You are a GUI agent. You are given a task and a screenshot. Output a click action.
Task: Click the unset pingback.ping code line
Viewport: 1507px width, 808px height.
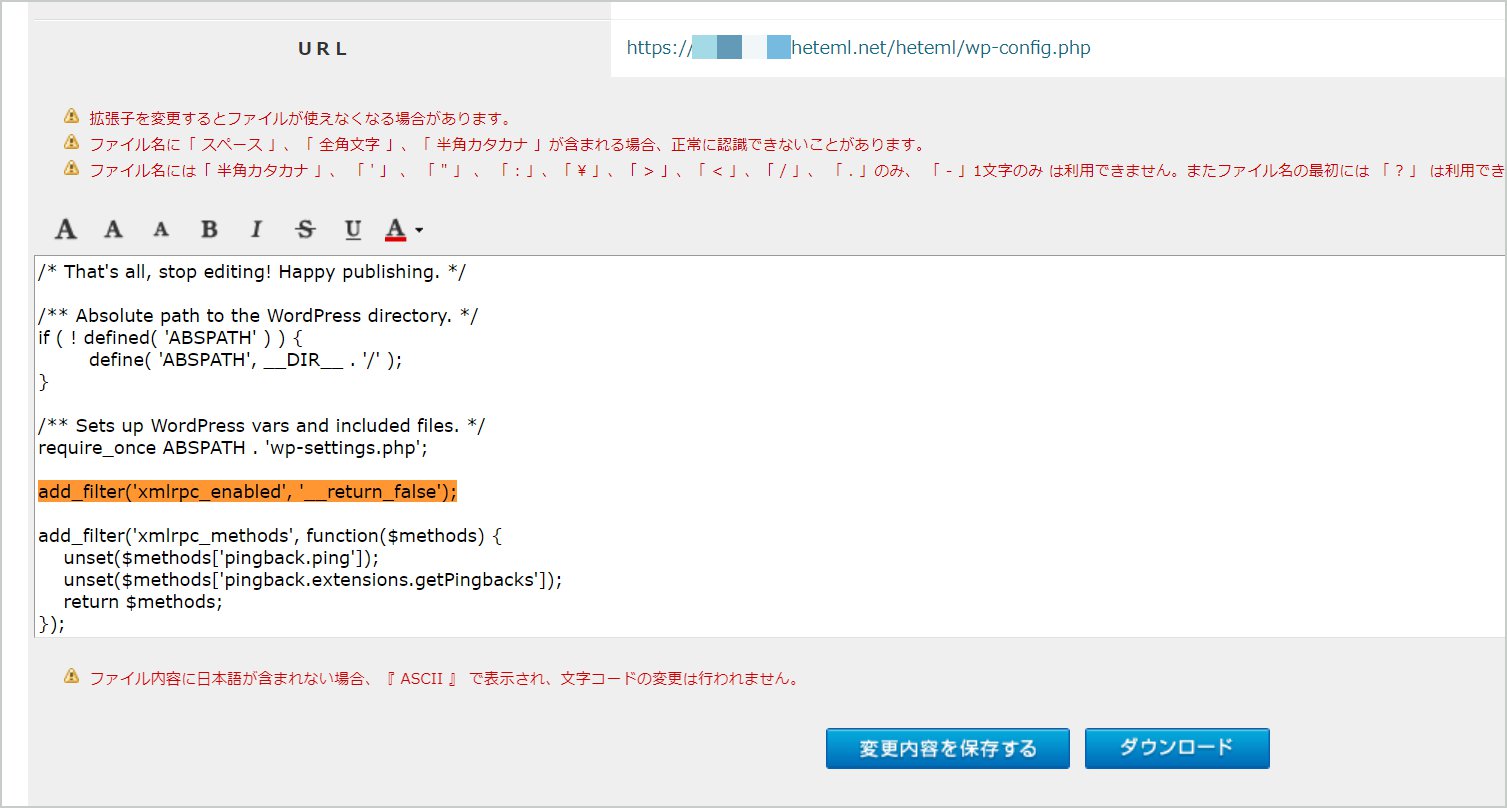[x=221, y=558]
